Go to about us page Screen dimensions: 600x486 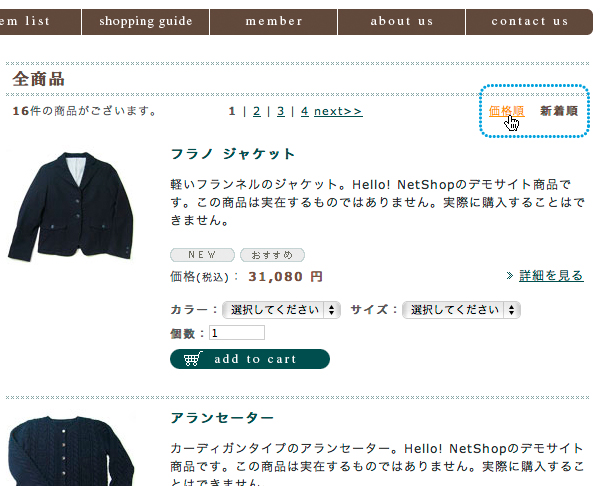[x=401, y=22]
